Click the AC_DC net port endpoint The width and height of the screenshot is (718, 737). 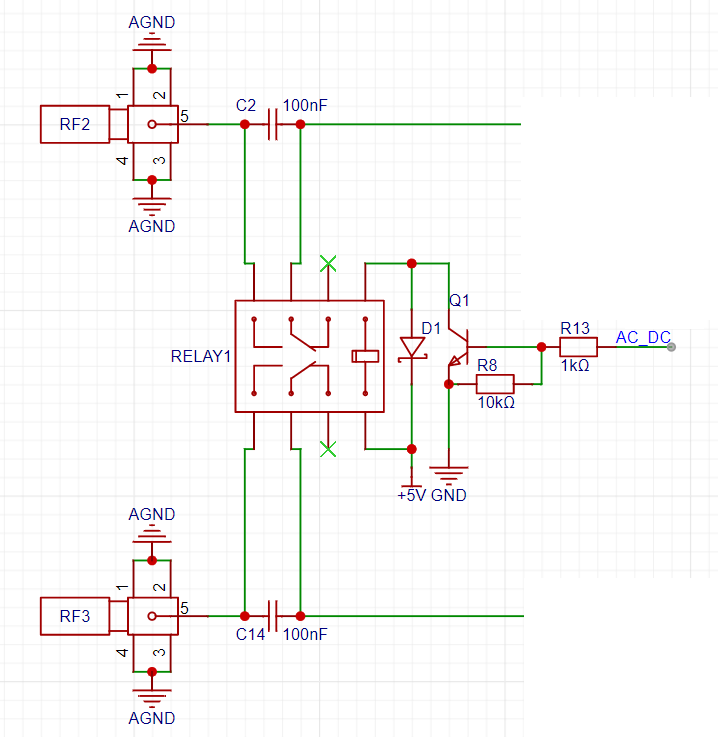click(x=671, y=347)
